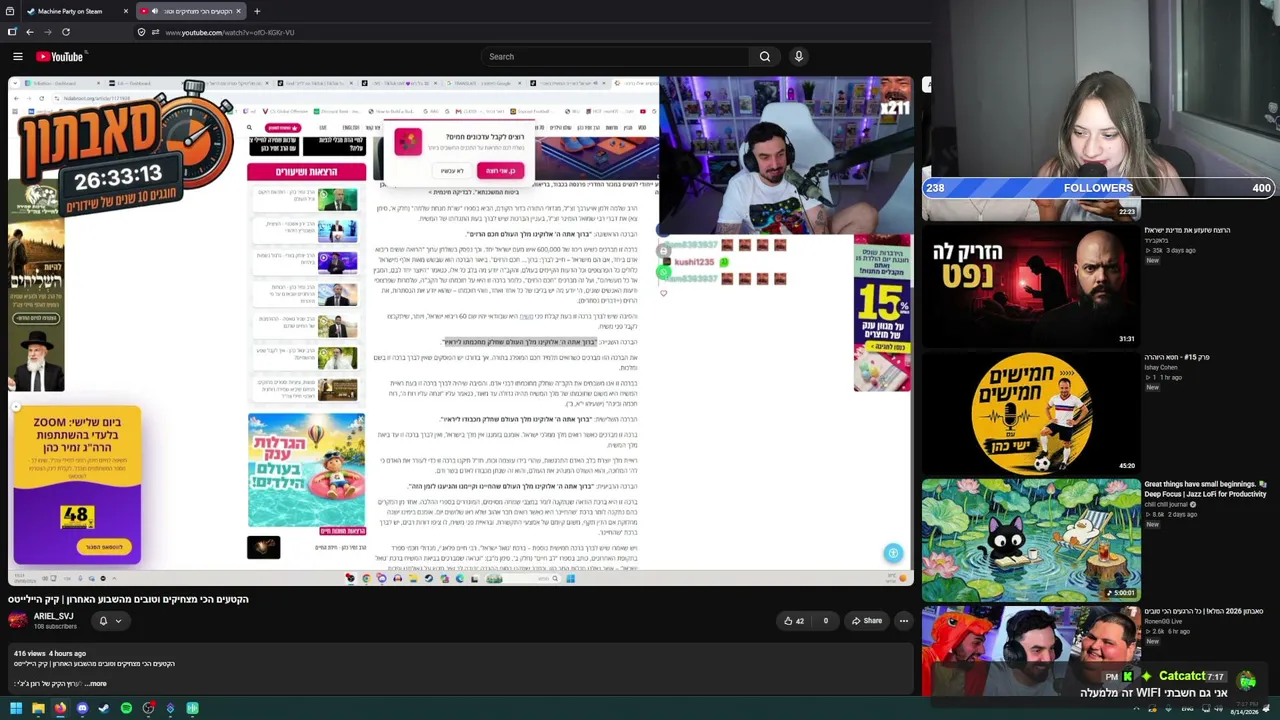1280x720 pixels.
Task: Open the notification bell dropdown for ARIEL_SVJ
Action: 109,621
